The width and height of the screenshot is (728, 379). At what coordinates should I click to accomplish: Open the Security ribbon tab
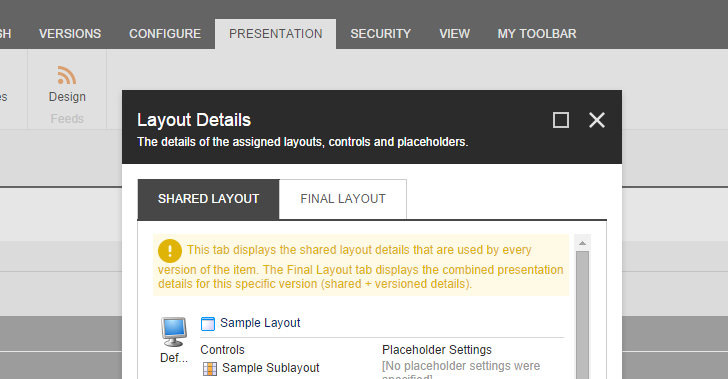pos(380,34)
